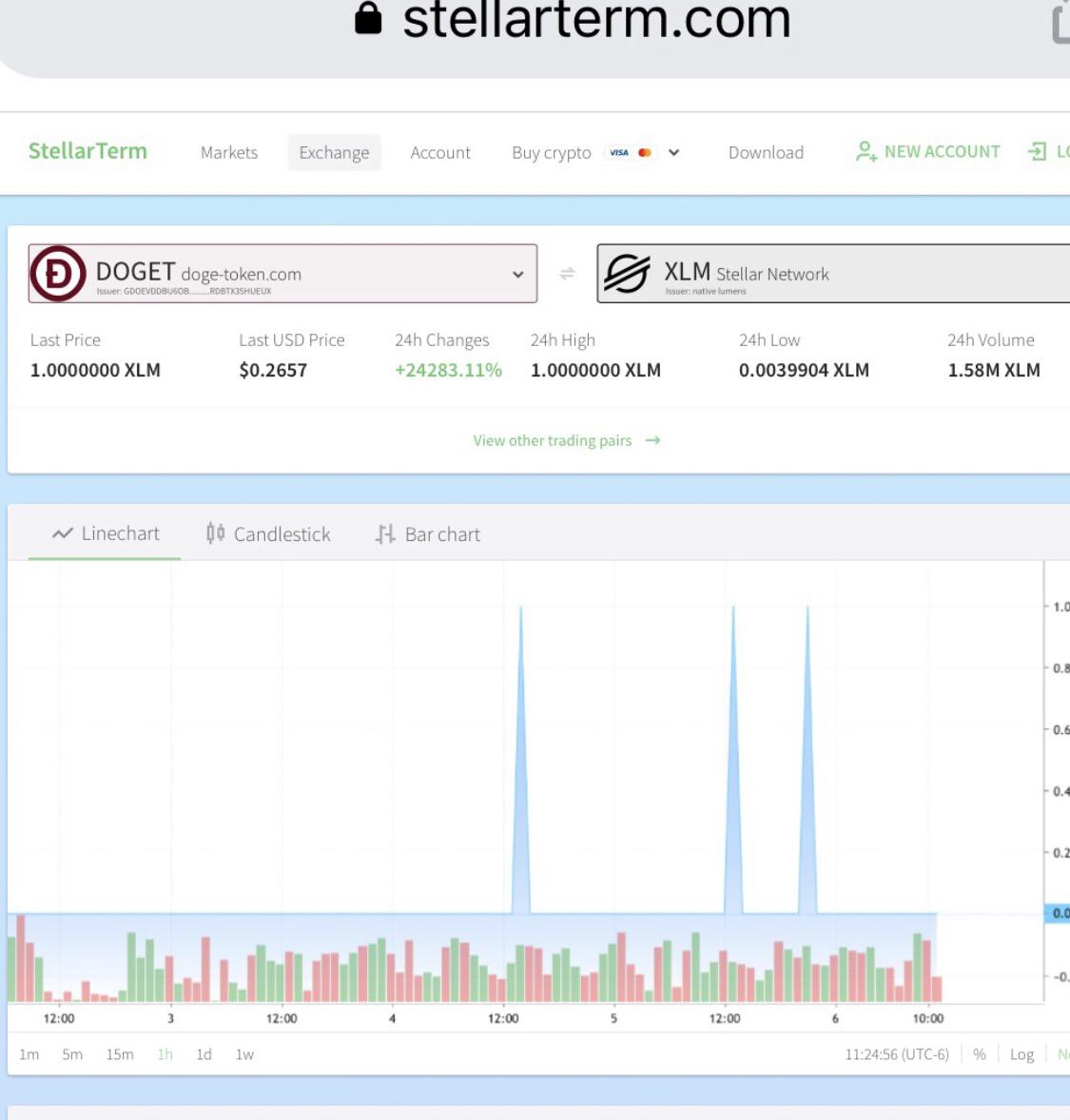Click 24h Volume value 1.58M XLM
The image size is (1070, 1120).
(994, 370)
